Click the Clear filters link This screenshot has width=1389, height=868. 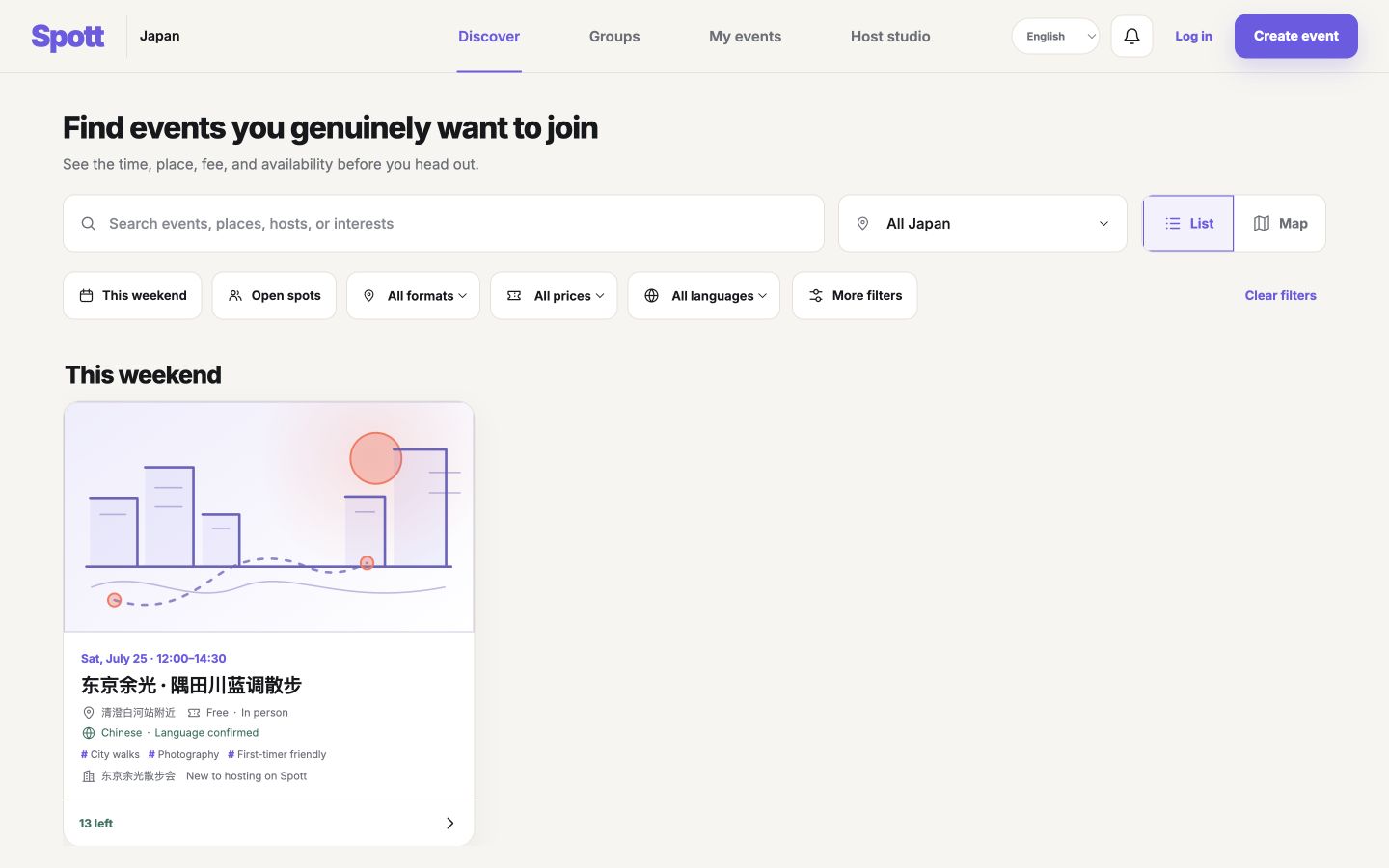[1280, 296]
